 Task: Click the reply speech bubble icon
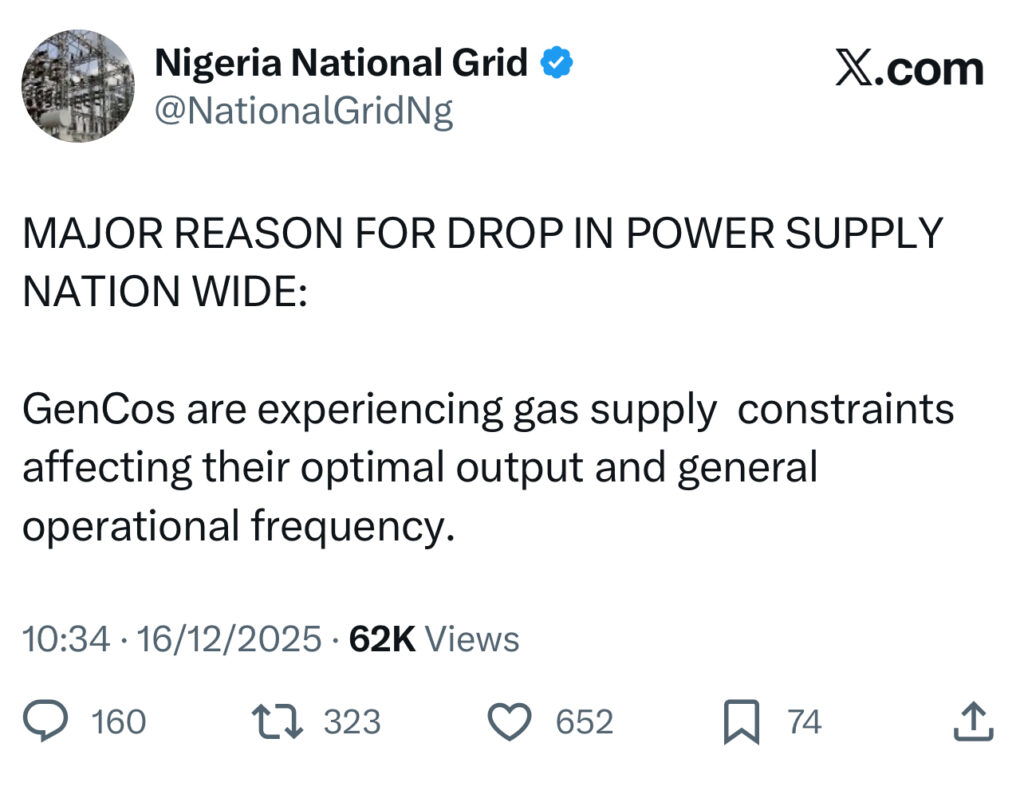tap(46, 721)
